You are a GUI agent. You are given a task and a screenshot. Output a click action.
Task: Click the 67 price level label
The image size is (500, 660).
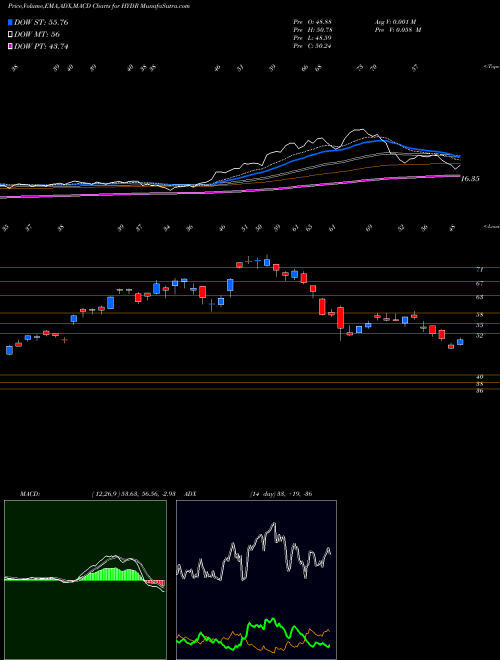coord(479,284)
